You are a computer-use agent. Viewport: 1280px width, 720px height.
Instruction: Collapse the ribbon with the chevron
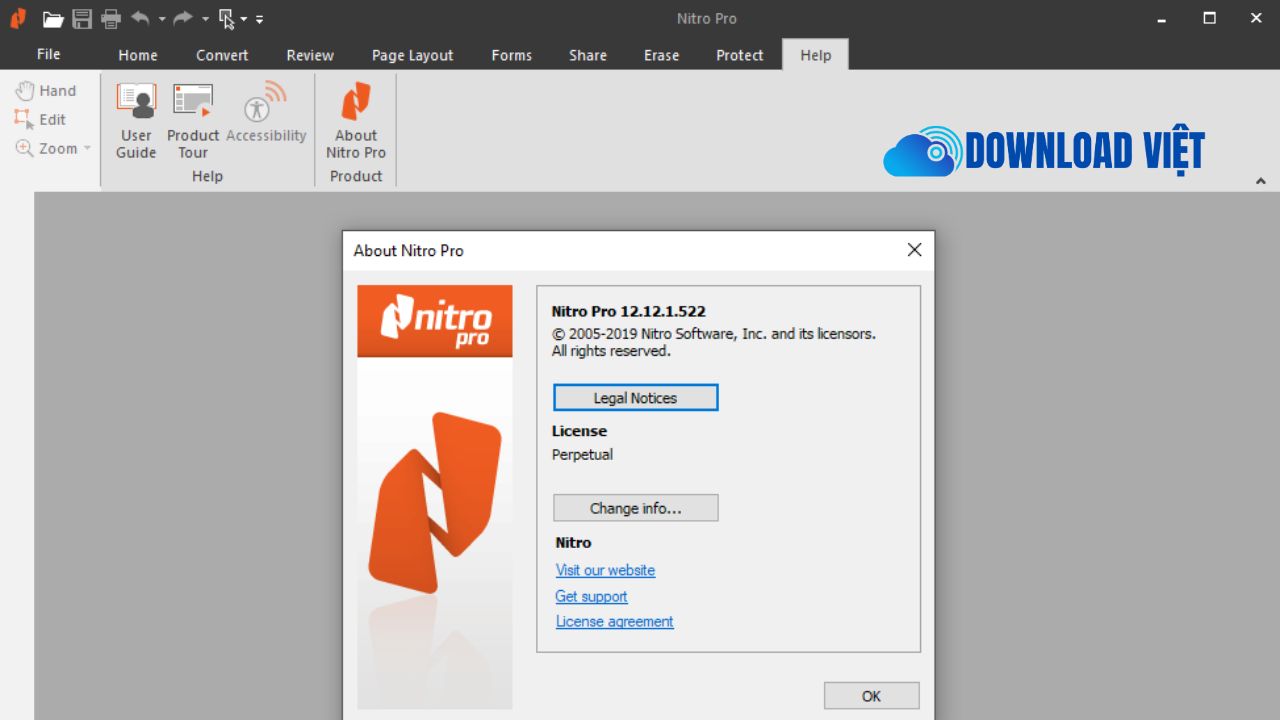pyautogui.click(x=1260, y=181)
